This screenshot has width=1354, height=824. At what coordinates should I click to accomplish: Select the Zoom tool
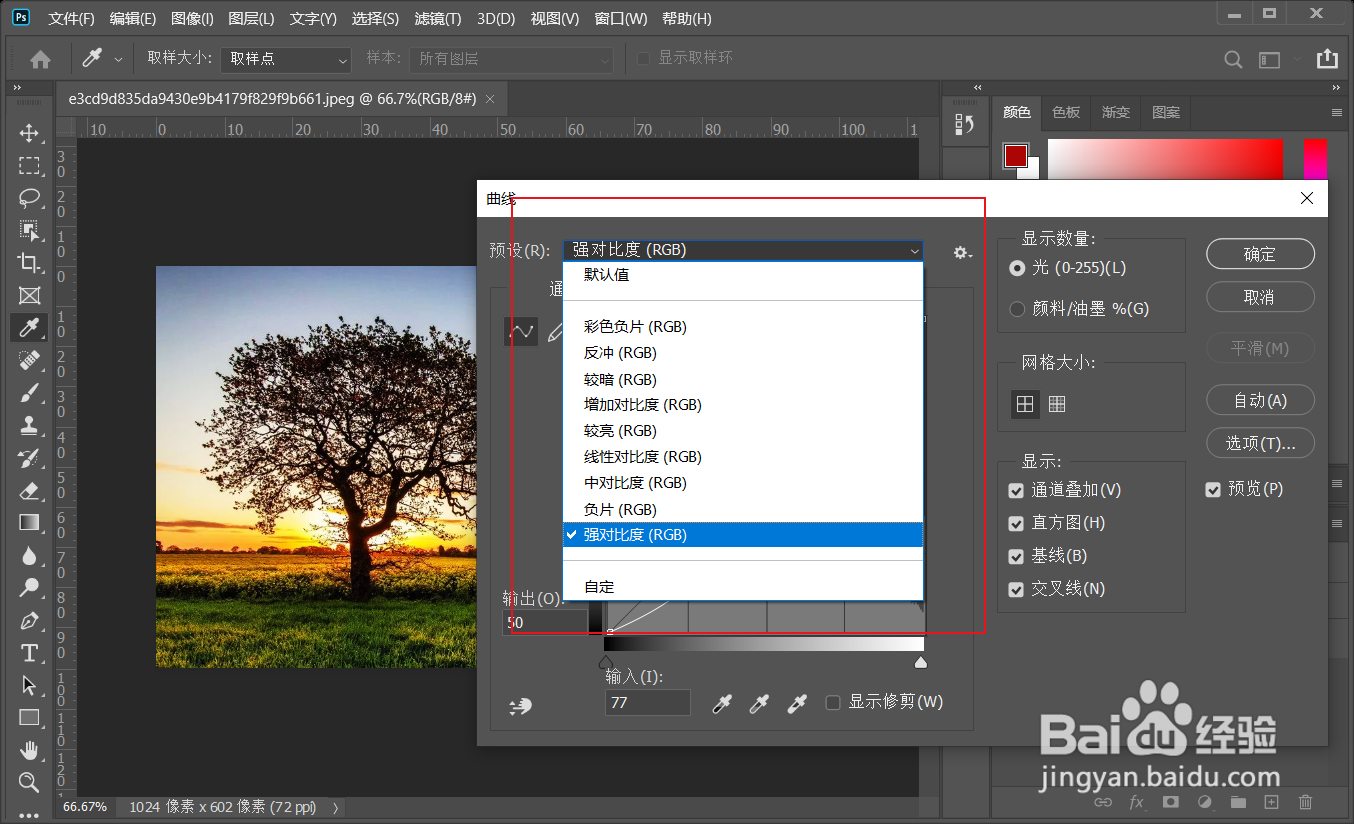tap(29, 782)
